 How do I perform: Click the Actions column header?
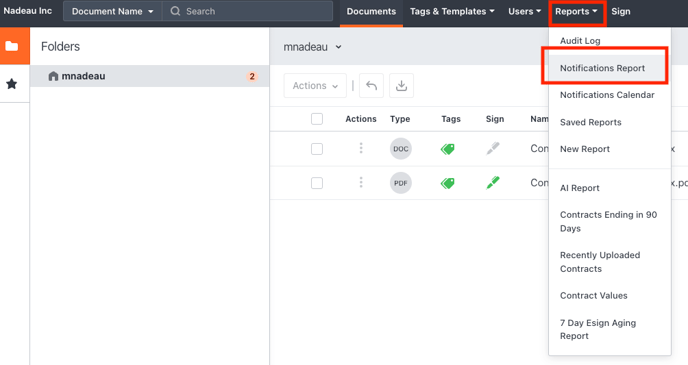(x=361, y=119)
